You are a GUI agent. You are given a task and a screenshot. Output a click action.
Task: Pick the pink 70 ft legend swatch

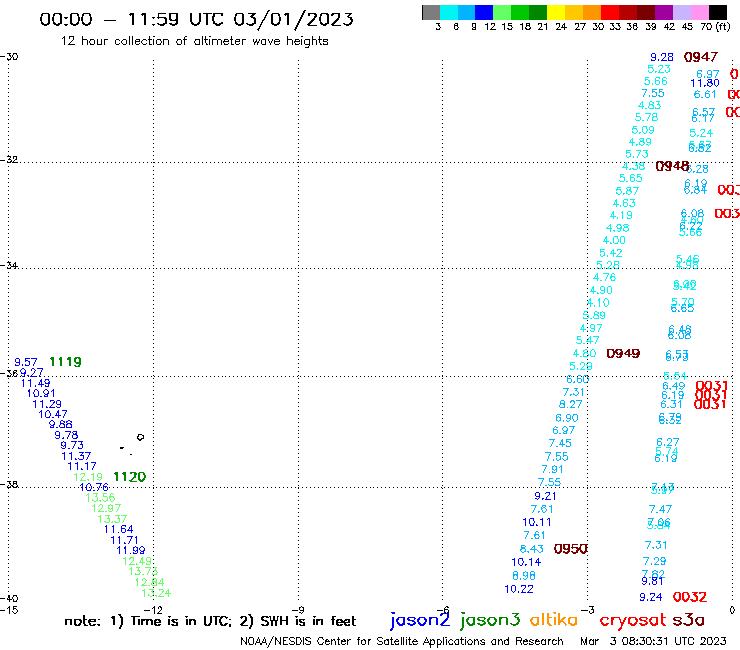[x=699, y=12]
